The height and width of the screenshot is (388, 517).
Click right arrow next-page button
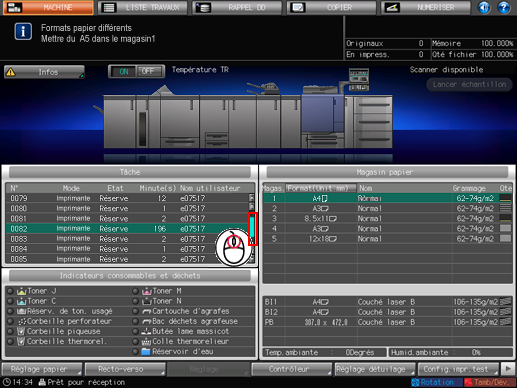[508, 369]
